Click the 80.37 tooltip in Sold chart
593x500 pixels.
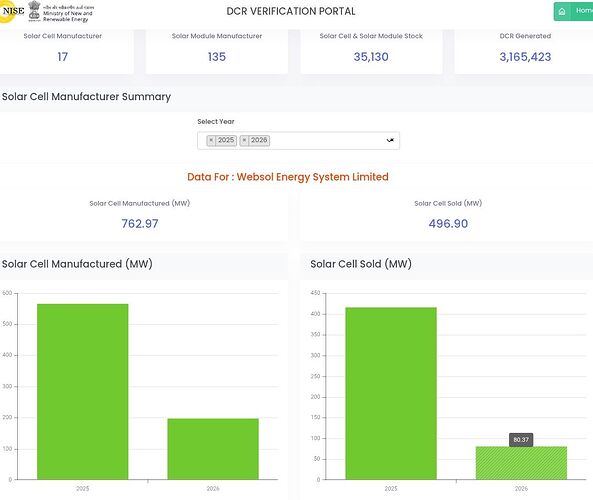(x=521, y=439)
